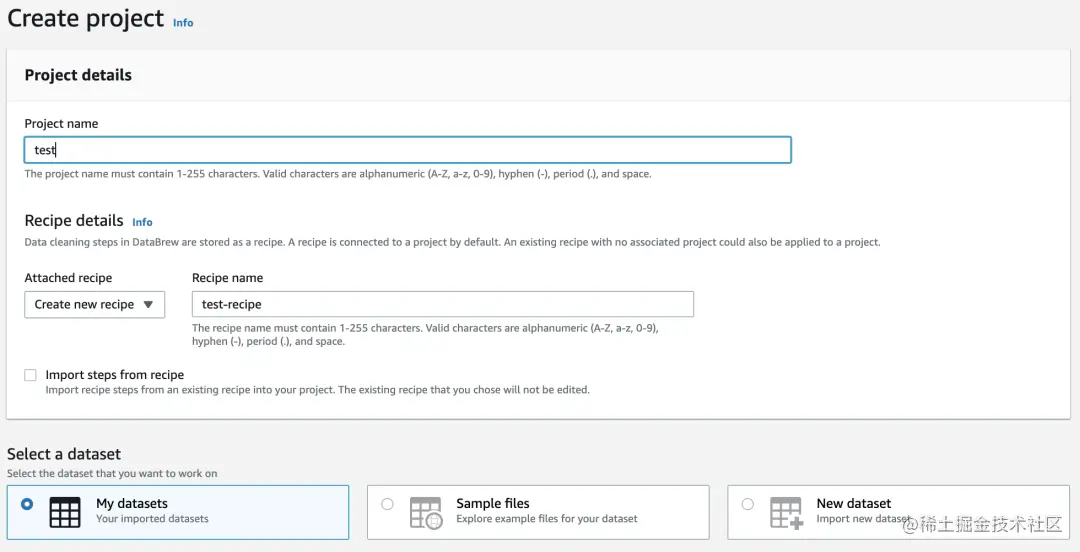Click the My datasets grid icon

coord(65,512)
